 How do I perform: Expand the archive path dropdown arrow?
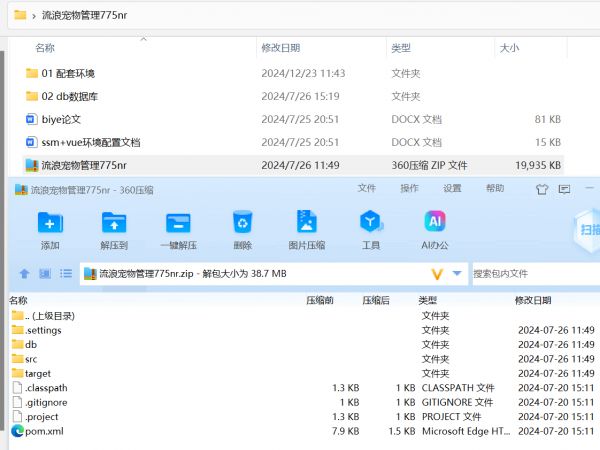point(457,273)
